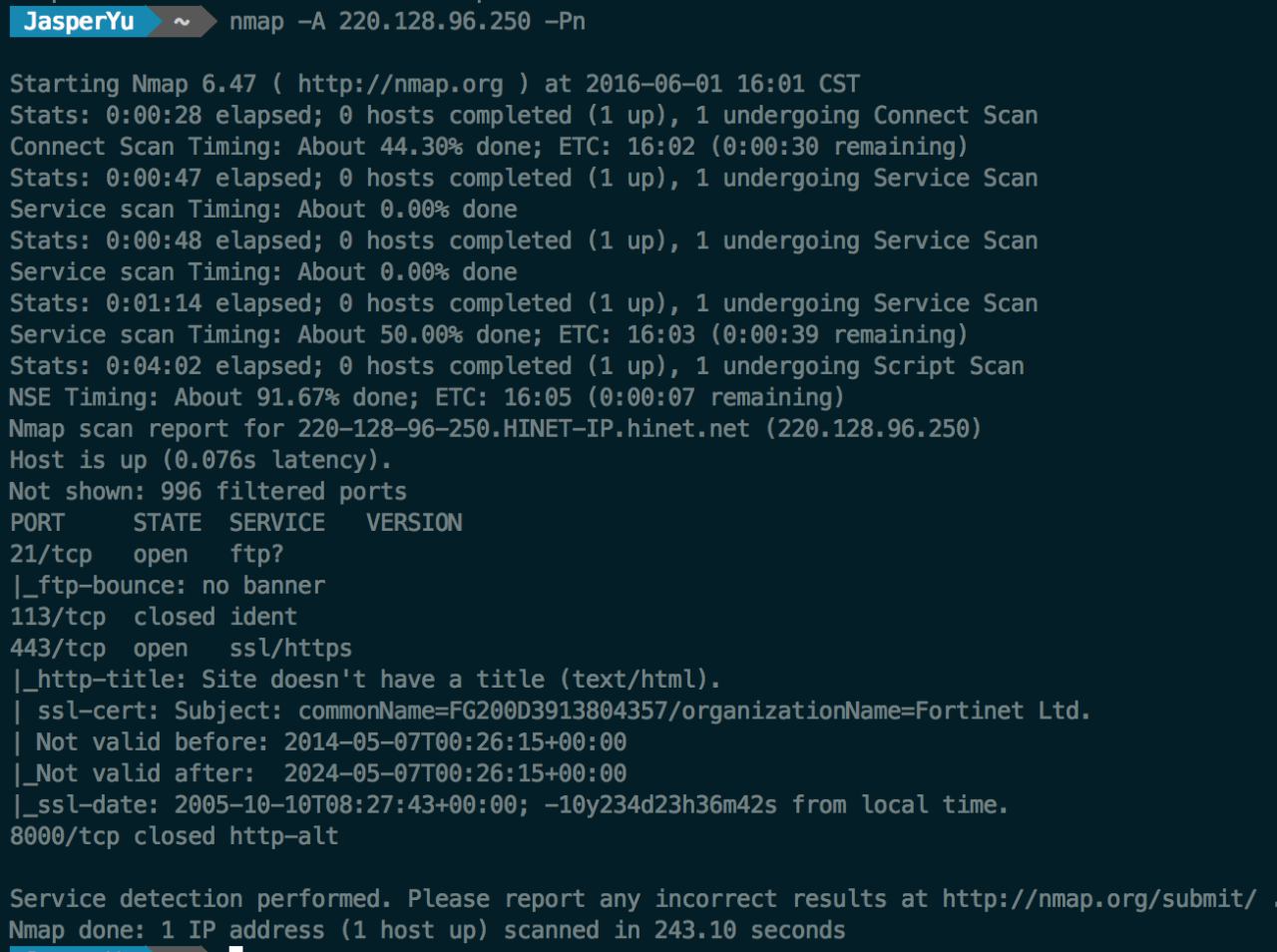
Task: Click the PORT column header
Action: [37, 523]
